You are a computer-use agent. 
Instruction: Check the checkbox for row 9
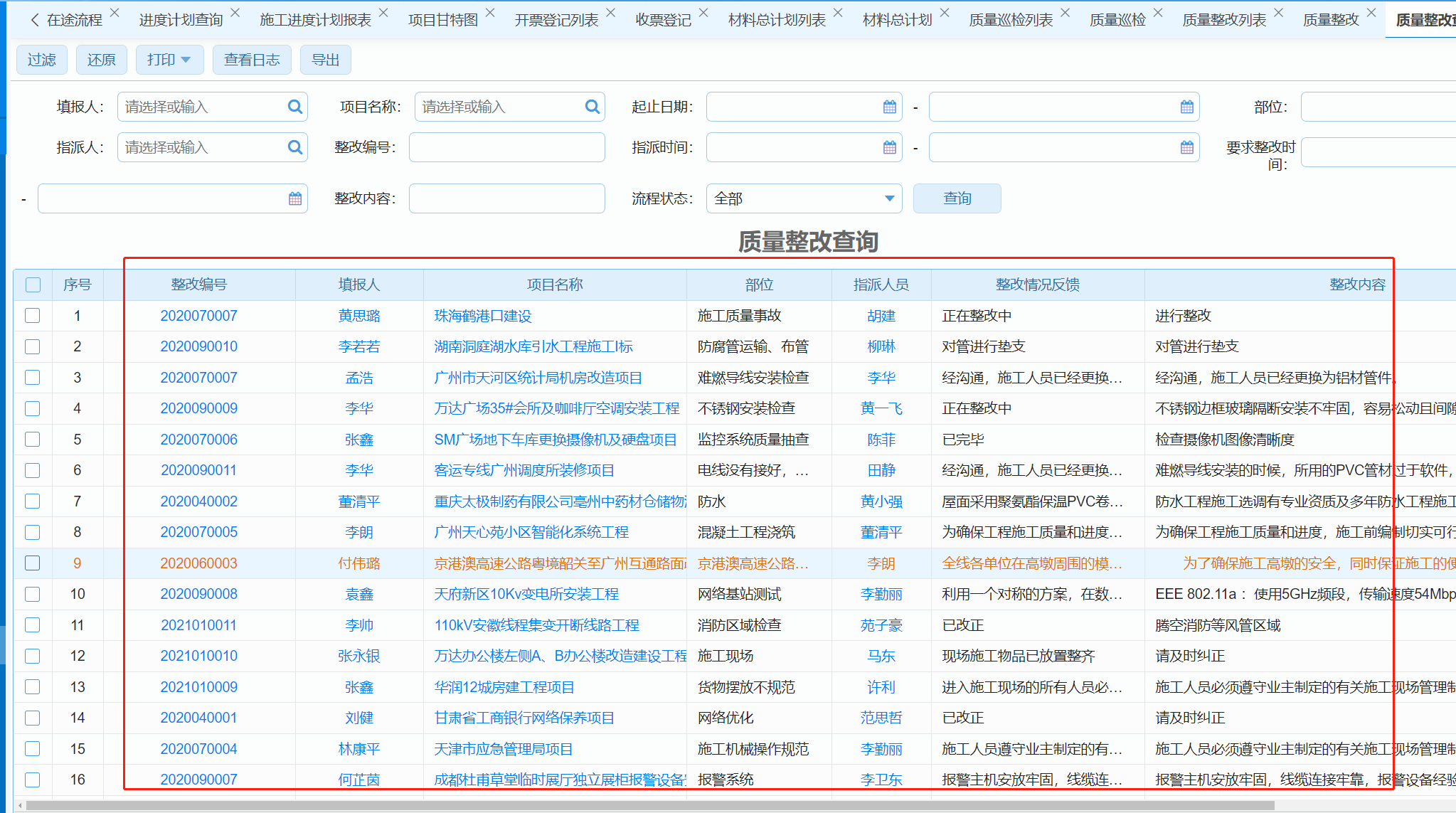(33, 563)
